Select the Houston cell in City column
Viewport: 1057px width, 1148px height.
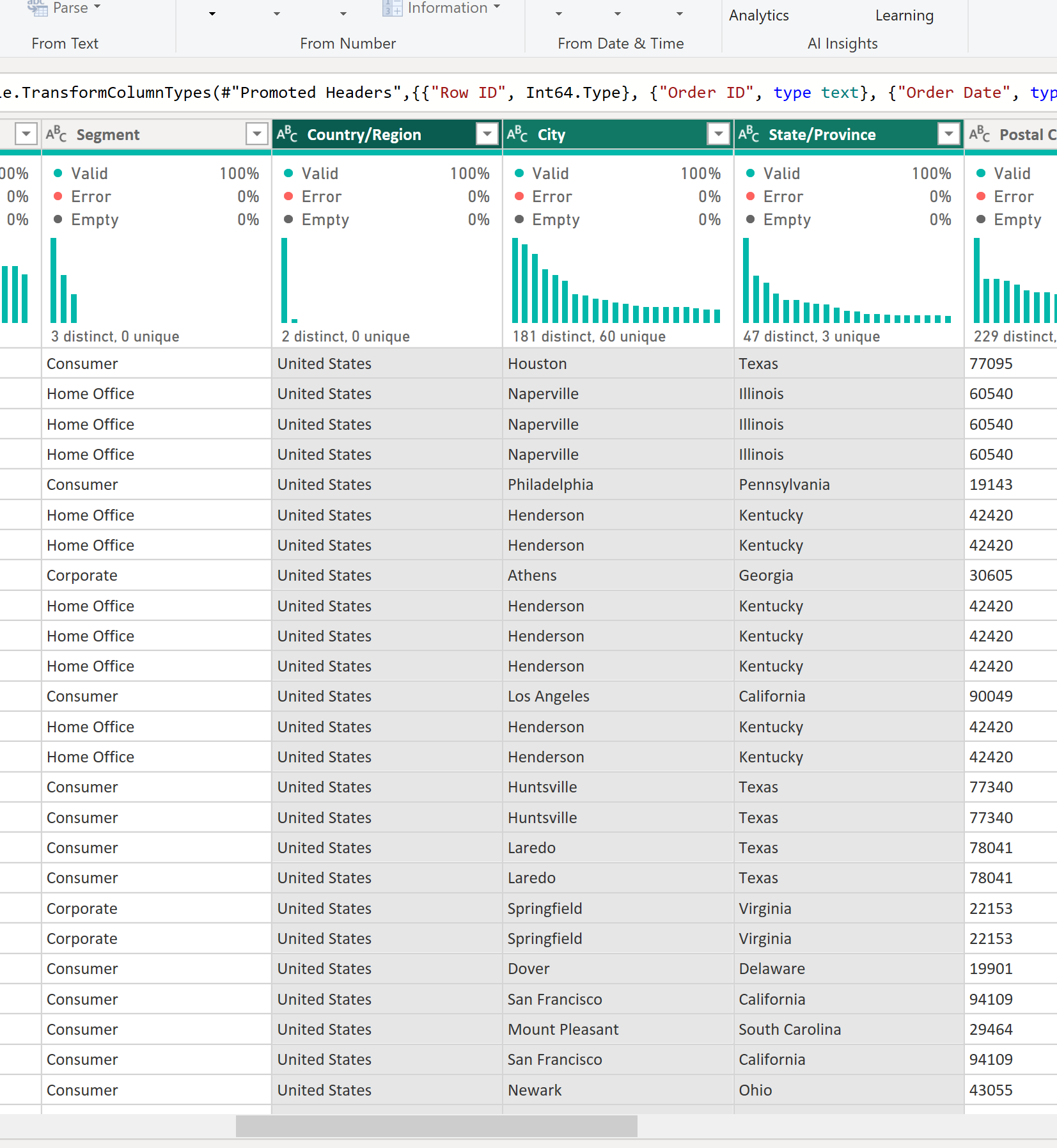[537, 364]
